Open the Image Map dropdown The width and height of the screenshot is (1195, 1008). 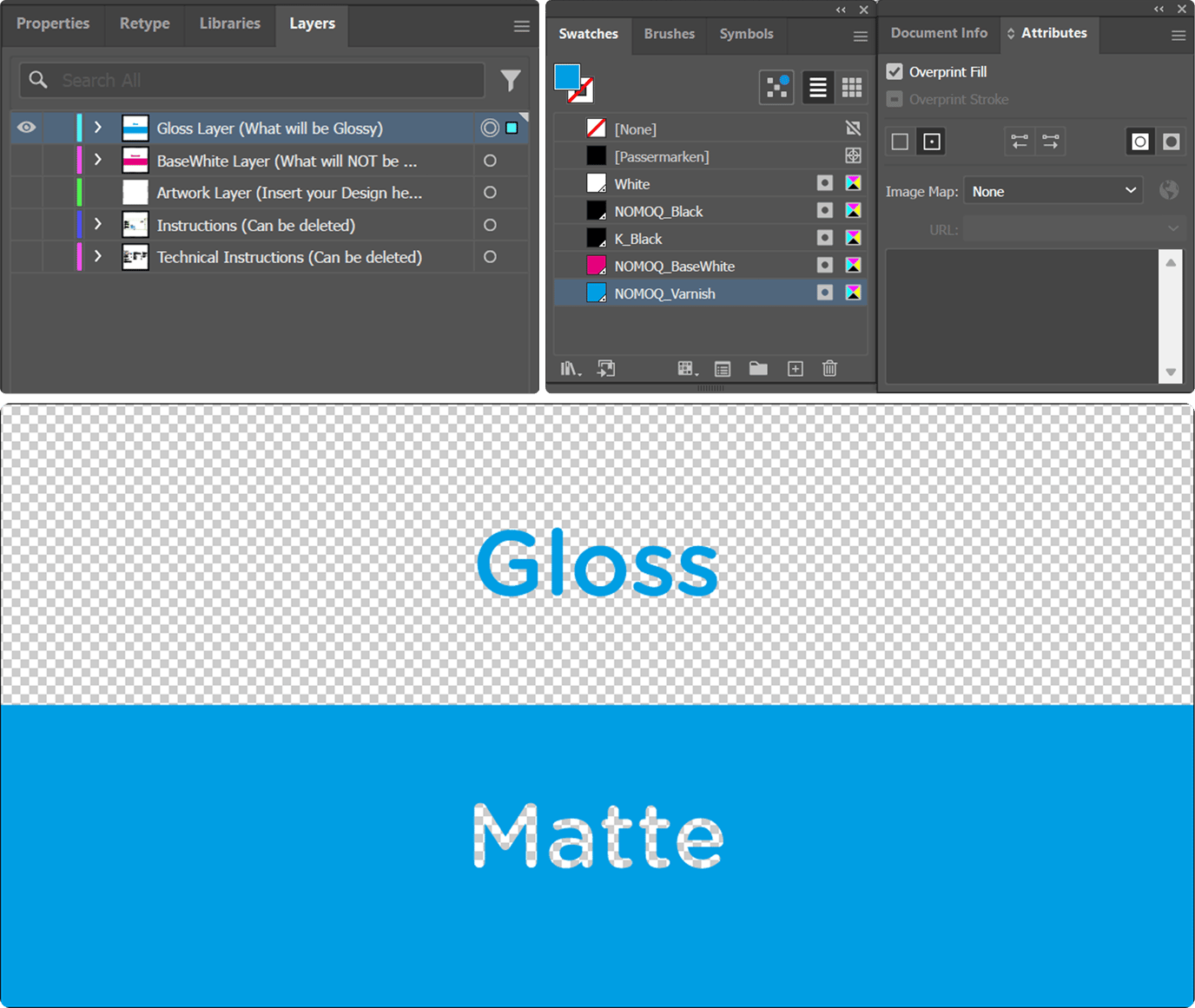[x=1053, y=190]
